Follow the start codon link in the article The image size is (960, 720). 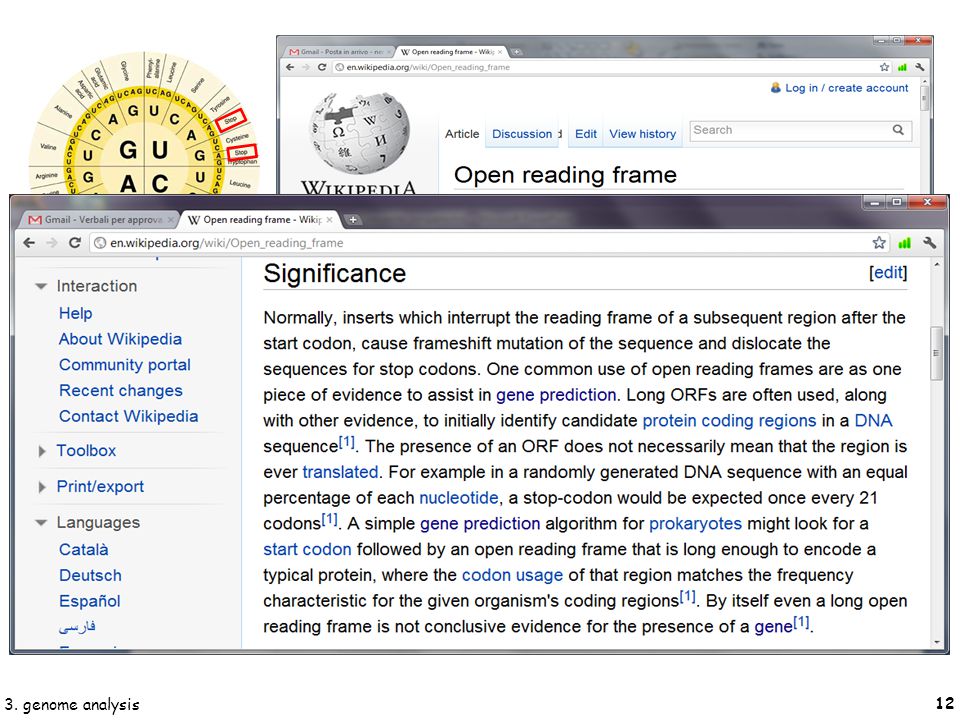coord(307,549)
